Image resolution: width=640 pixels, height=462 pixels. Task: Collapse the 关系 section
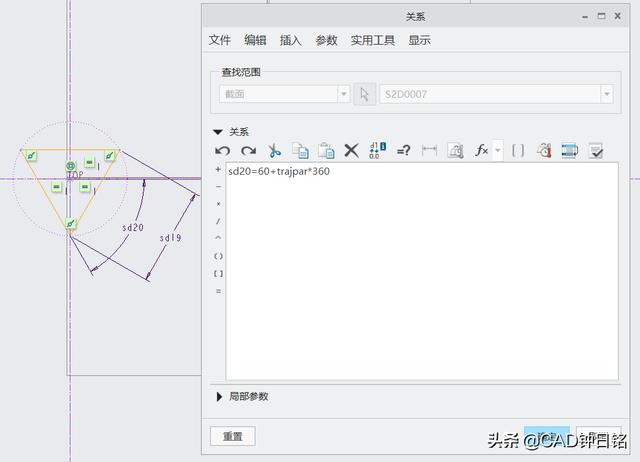click(x=218, y=132)
